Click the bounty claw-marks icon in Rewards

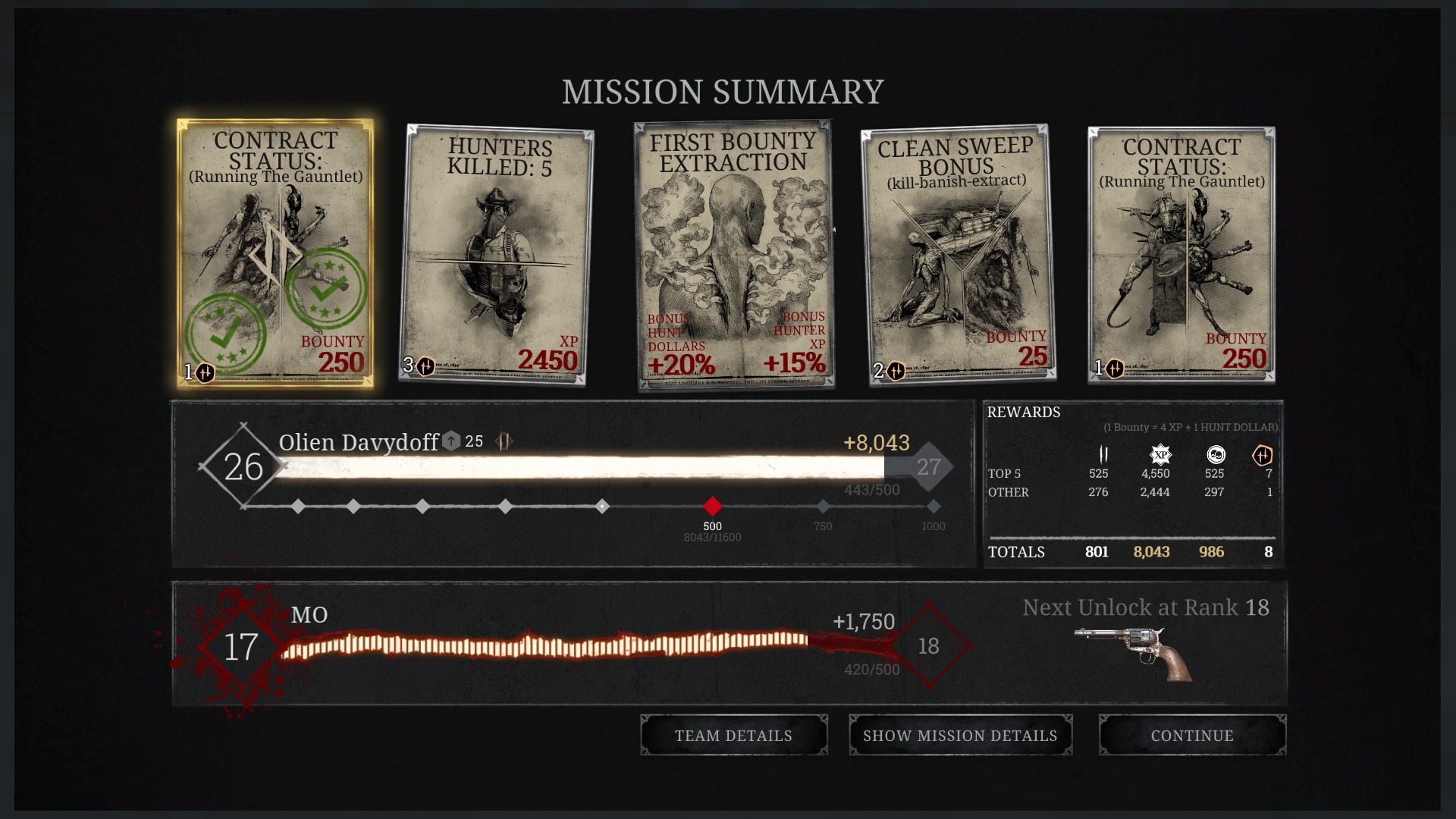(1103, 455)
